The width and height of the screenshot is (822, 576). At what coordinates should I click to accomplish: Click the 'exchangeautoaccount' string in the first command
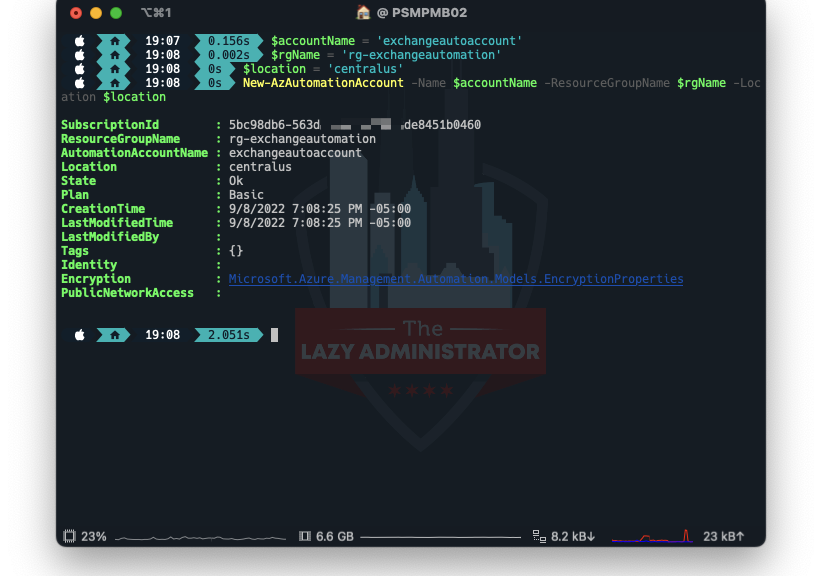[x=449, y=40]
